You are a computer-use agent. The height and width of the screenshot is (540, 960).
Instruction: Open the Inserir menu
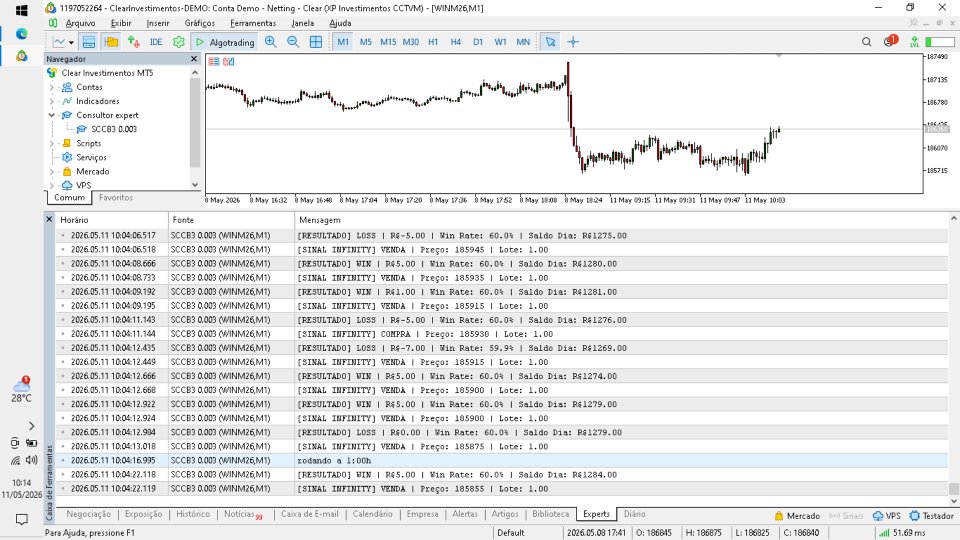tap(158, 23)
